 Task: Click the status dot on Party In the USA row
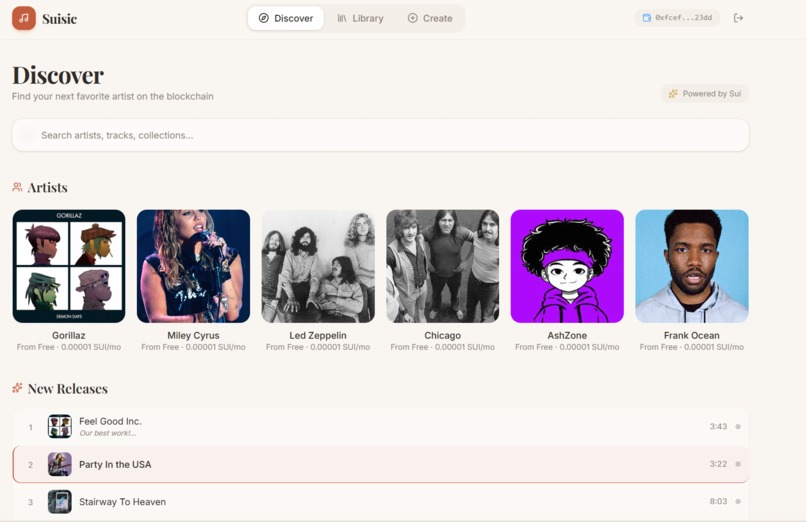(738, 464)
